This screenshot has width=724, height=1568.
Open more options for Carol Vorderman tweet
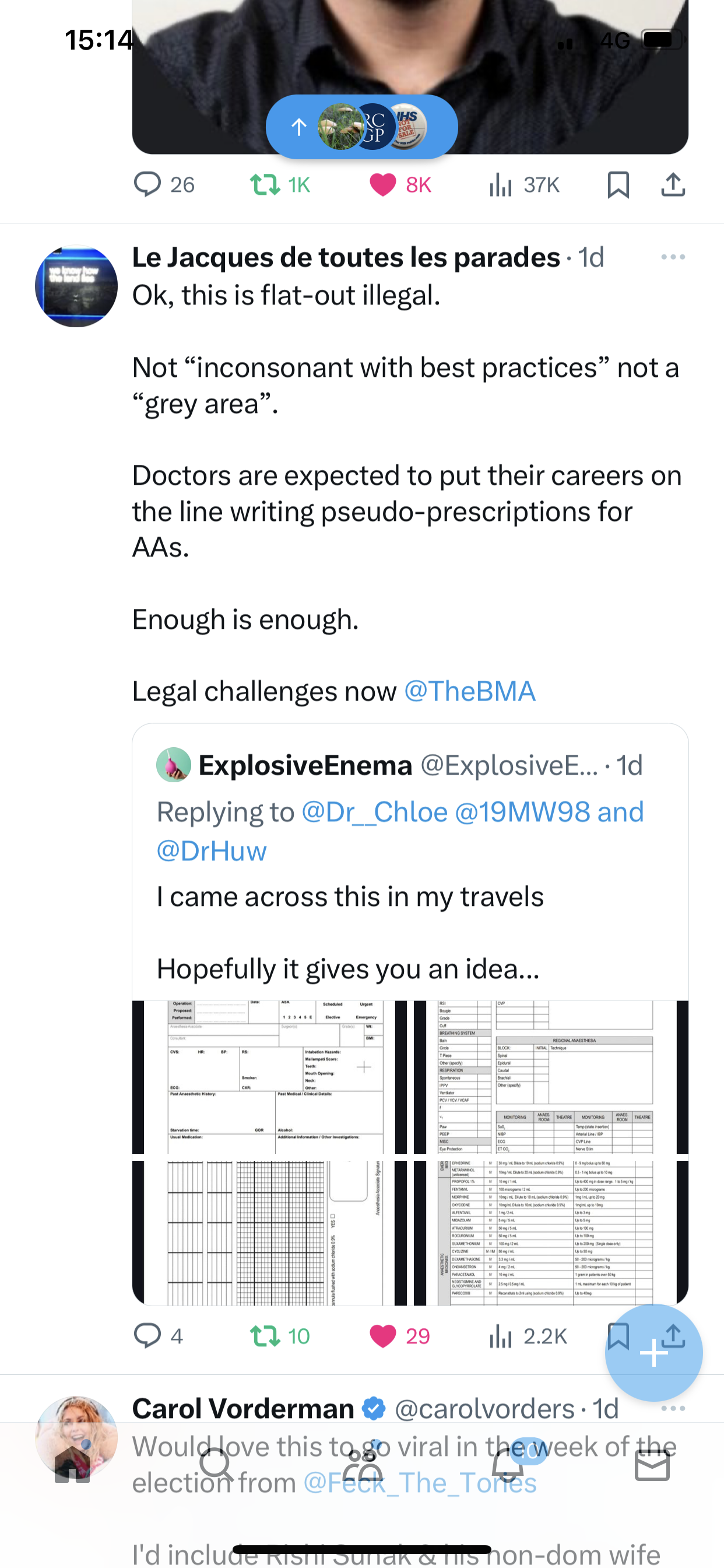point(673,1408)
